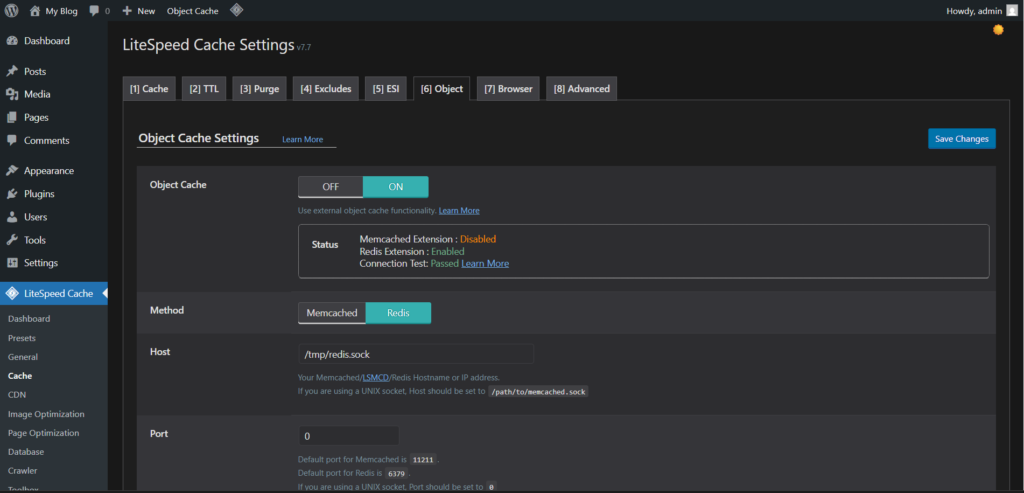Click the Tools wrench icon

pos(12,240)
